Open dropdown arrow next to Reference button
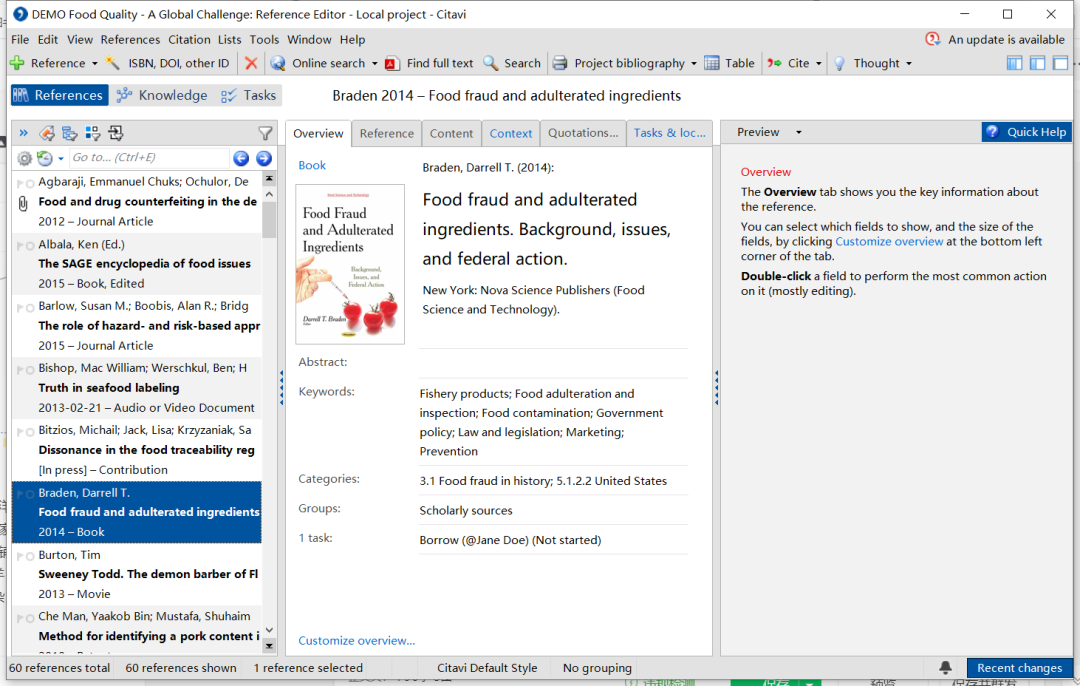This screenshot has width=1080, height=686. [94, 63]
